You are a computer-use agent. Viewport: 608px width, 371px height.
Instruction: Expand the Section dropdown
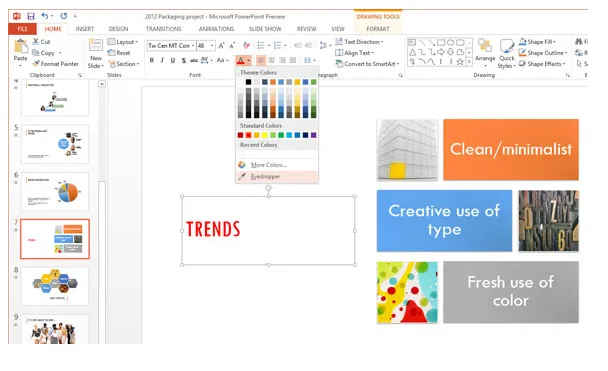tap(124, 64)
